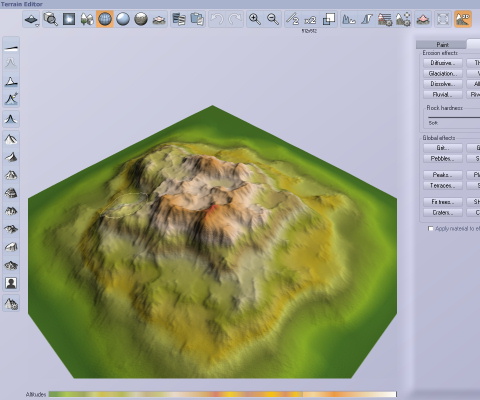
Task: Select the single bell-curve peak tool
Action: point(11,119)
